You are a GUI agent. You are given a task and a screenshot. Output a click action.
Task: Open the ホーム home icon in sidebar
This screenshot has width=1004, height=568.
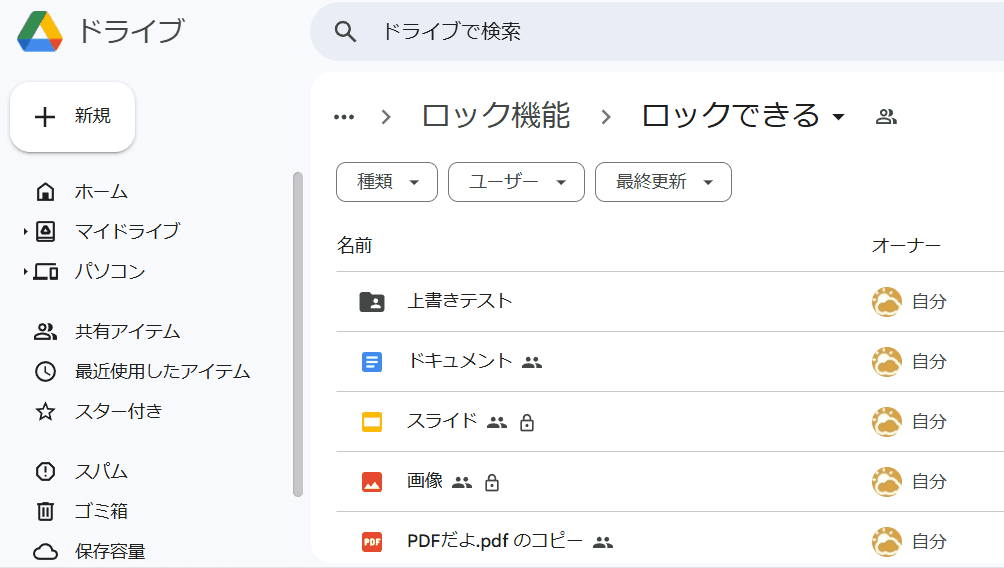pyautogui.click(x=45, y=191)
